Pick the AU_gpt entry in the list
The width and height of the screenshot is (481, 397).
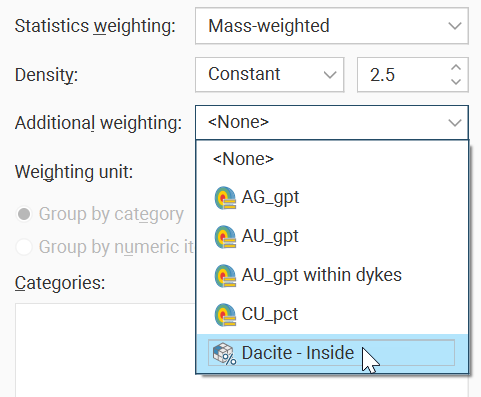click(332, 236)
